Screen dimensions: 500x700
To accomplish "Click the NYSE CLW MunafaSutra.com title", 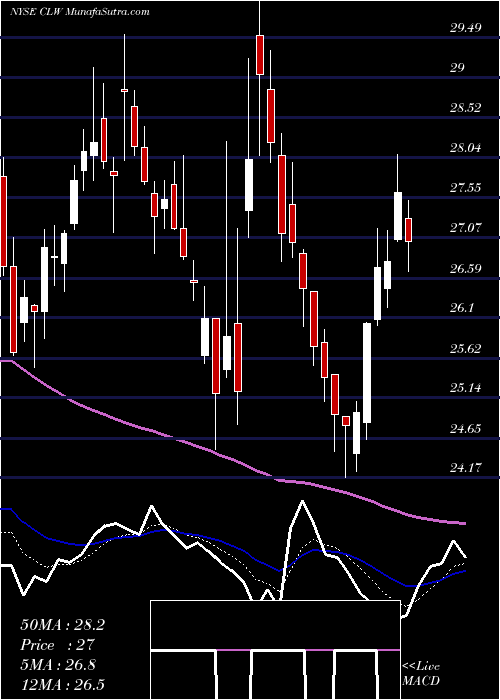I will point(79,12).
